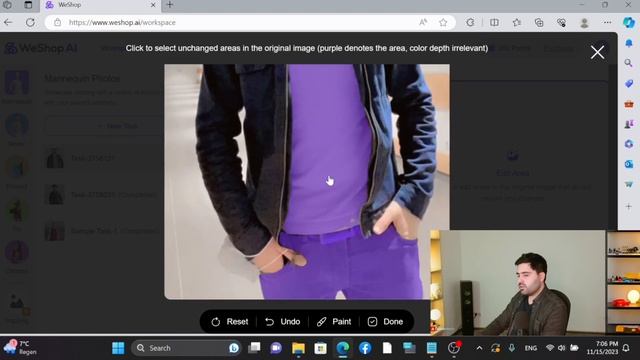Viewport: 640px width, 360px height.
Task: Open the Windows notification center bell
Action: [x=626, y=348]
